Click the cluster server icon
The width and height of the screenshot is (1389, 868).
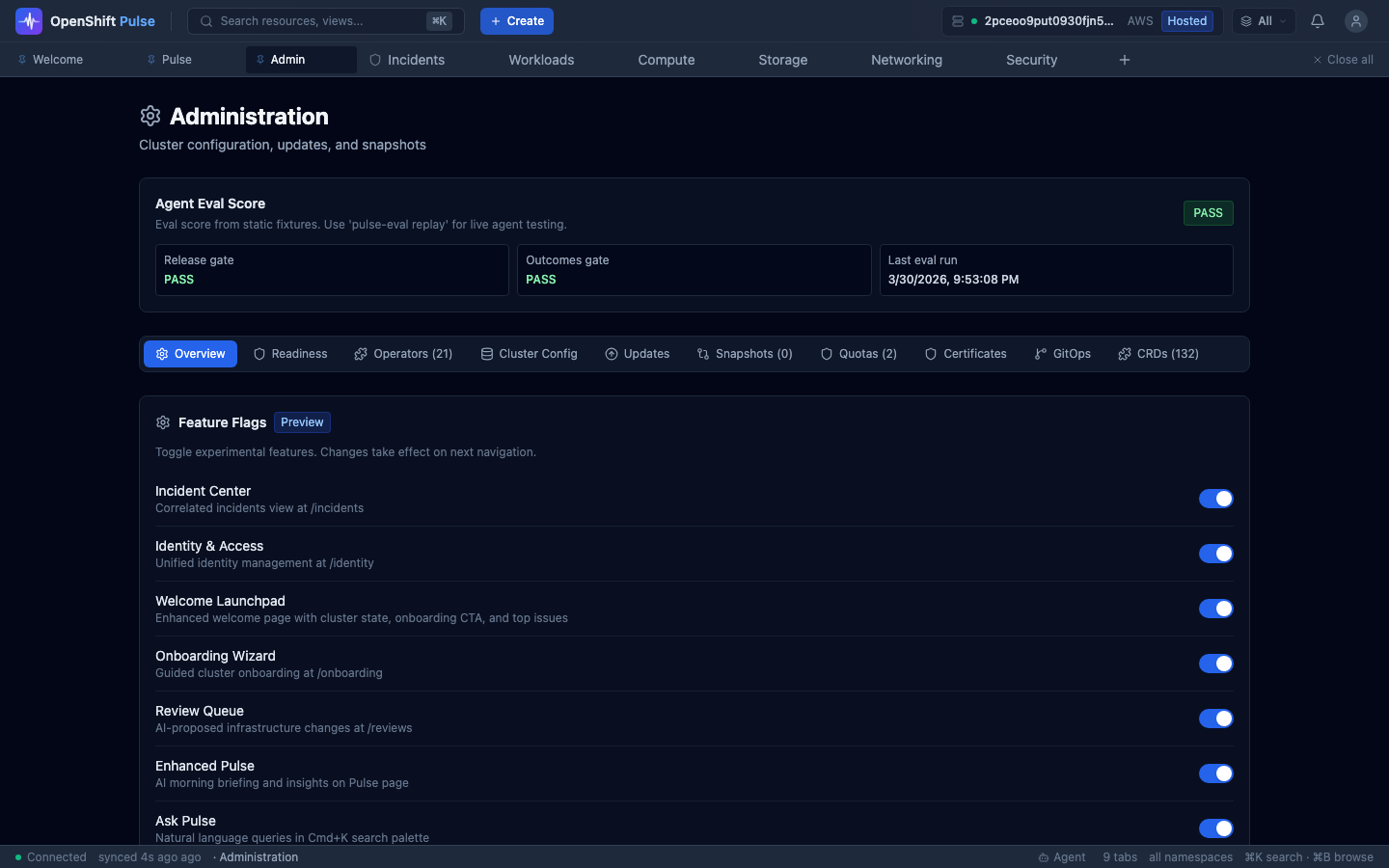tap(958, 21)
